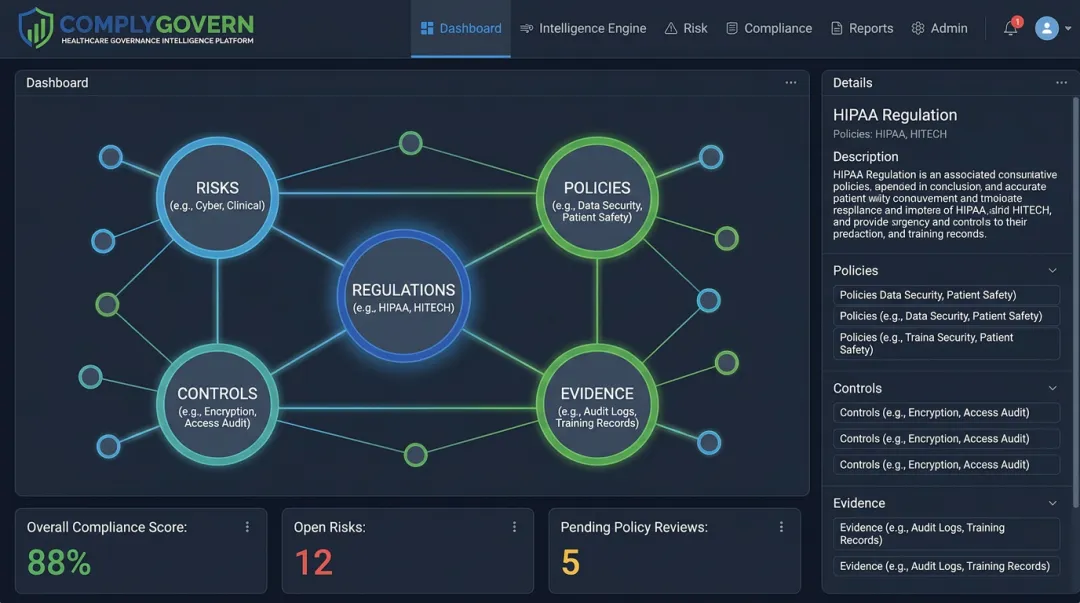Click the small green node below REGULATIONS
The height and width of the screenshot is (603, 1080).
(x=415, y=455)
